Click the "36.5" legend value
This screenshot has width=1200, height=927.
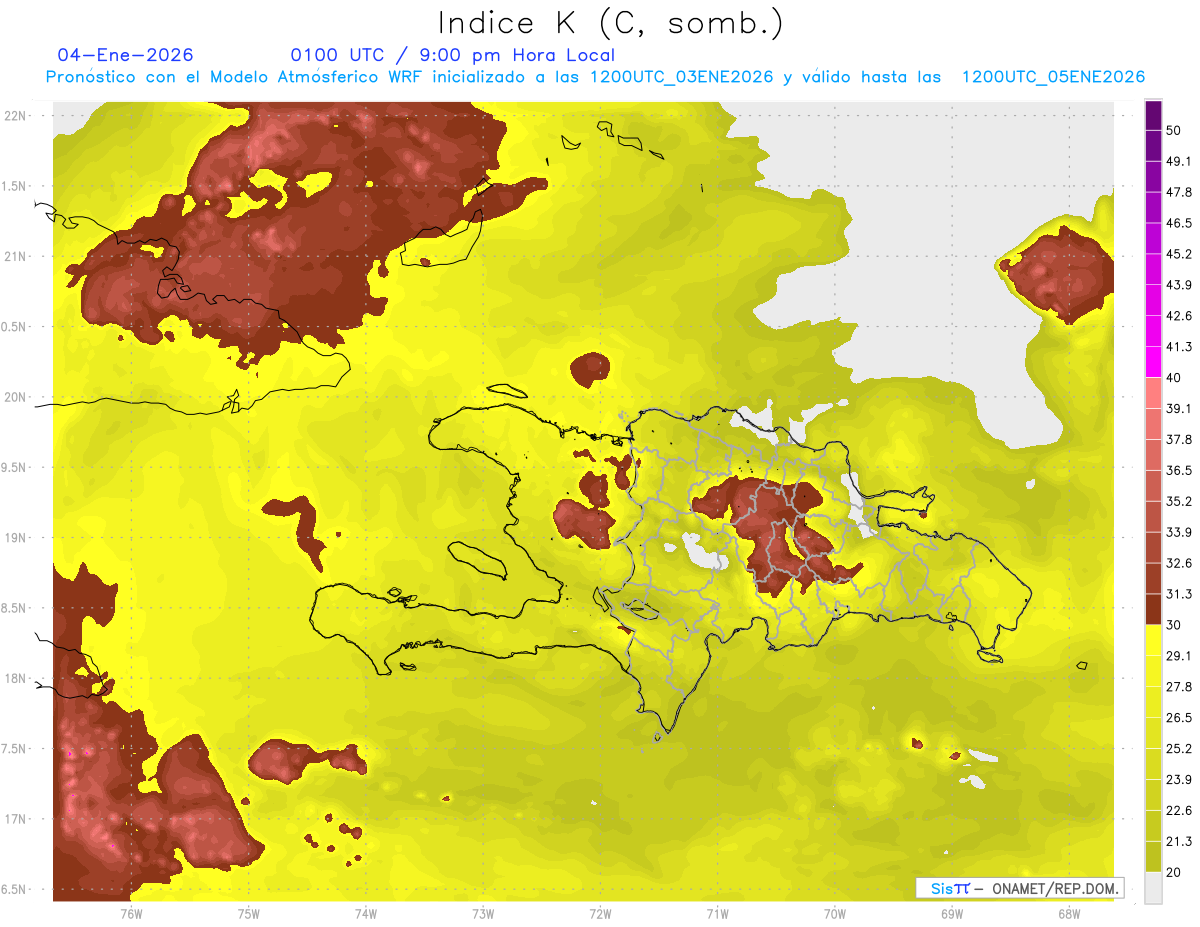1180,470
